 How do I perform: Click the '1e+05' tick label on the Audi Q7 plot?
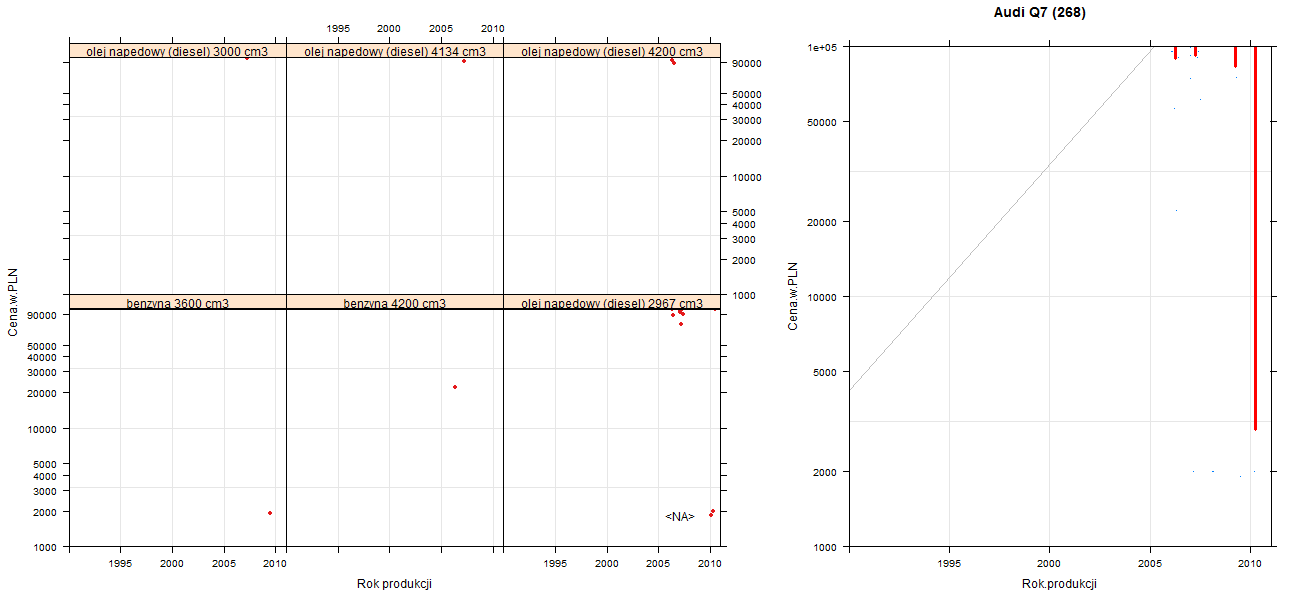[x=824, y=47]
